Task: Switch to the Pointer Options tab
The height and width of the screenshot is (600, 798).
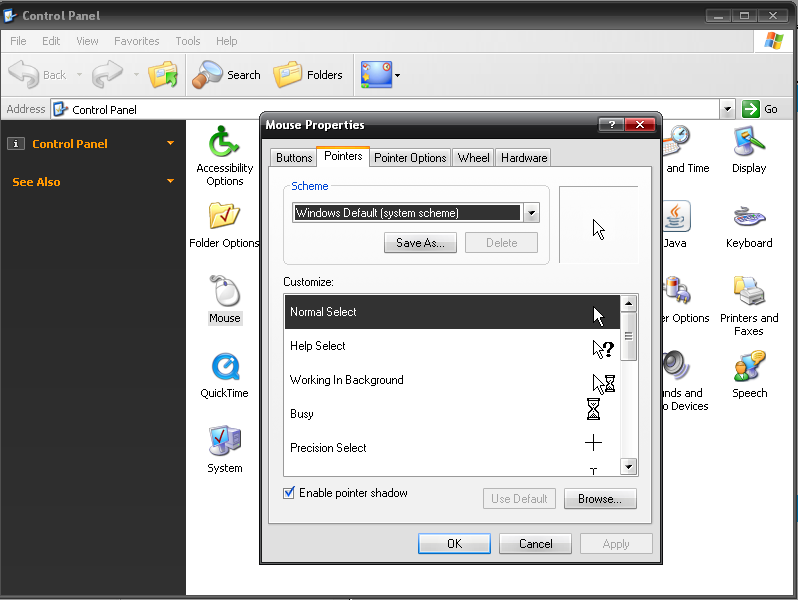Action: (410, 158)
